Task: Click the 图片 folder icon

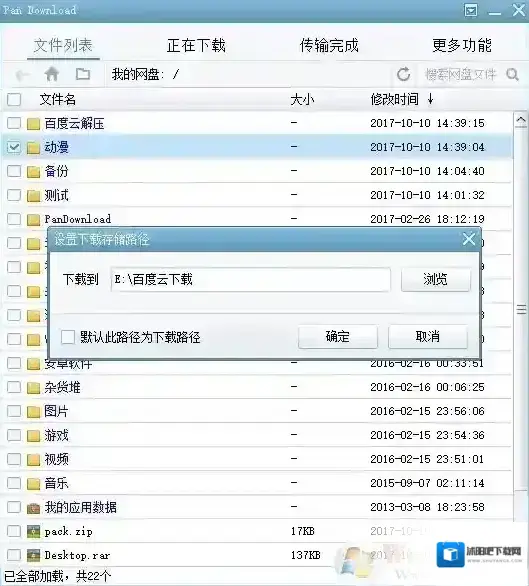Action: pos(33,411)
